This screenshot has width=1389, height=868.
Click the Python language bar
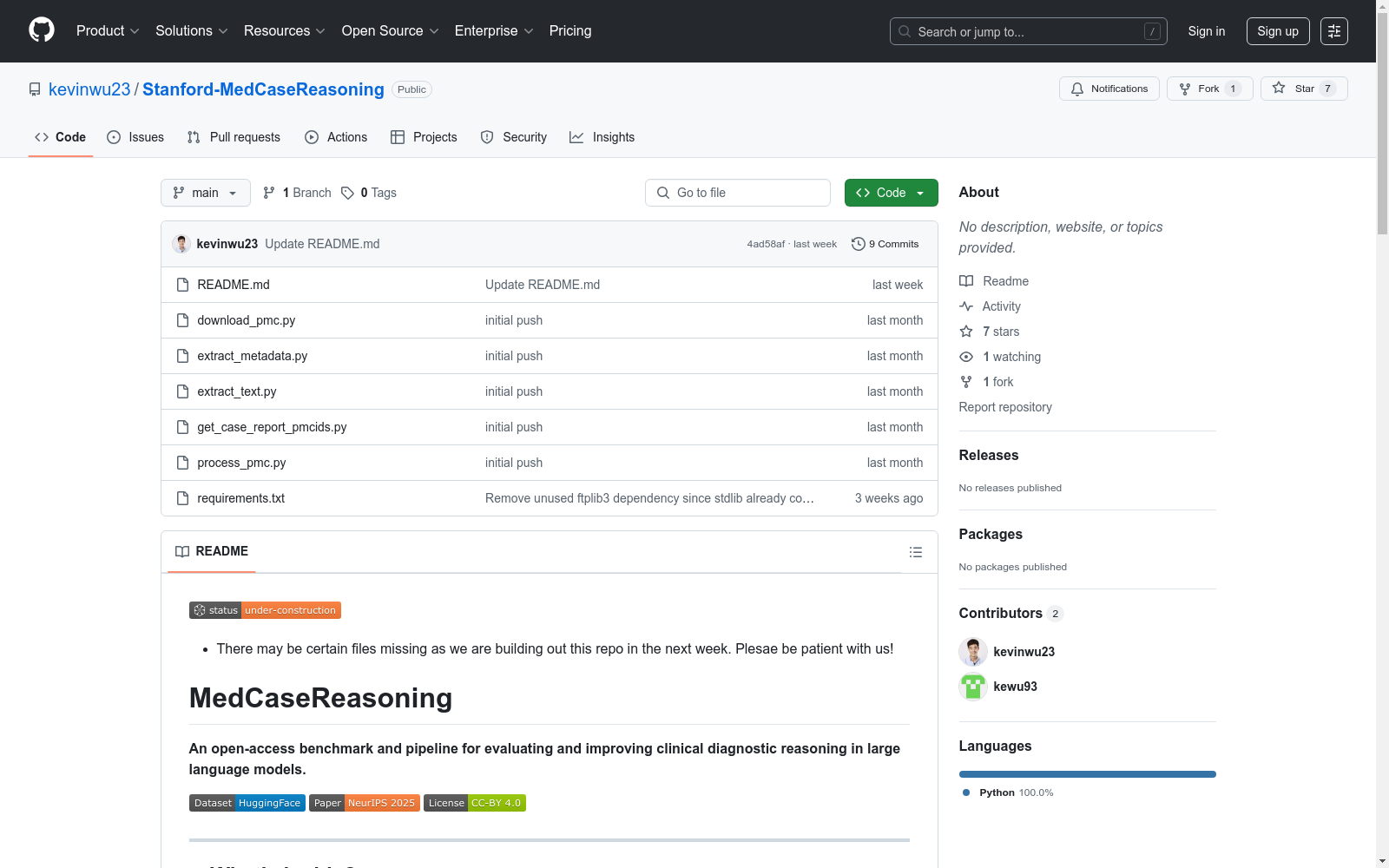point(1088,774)
